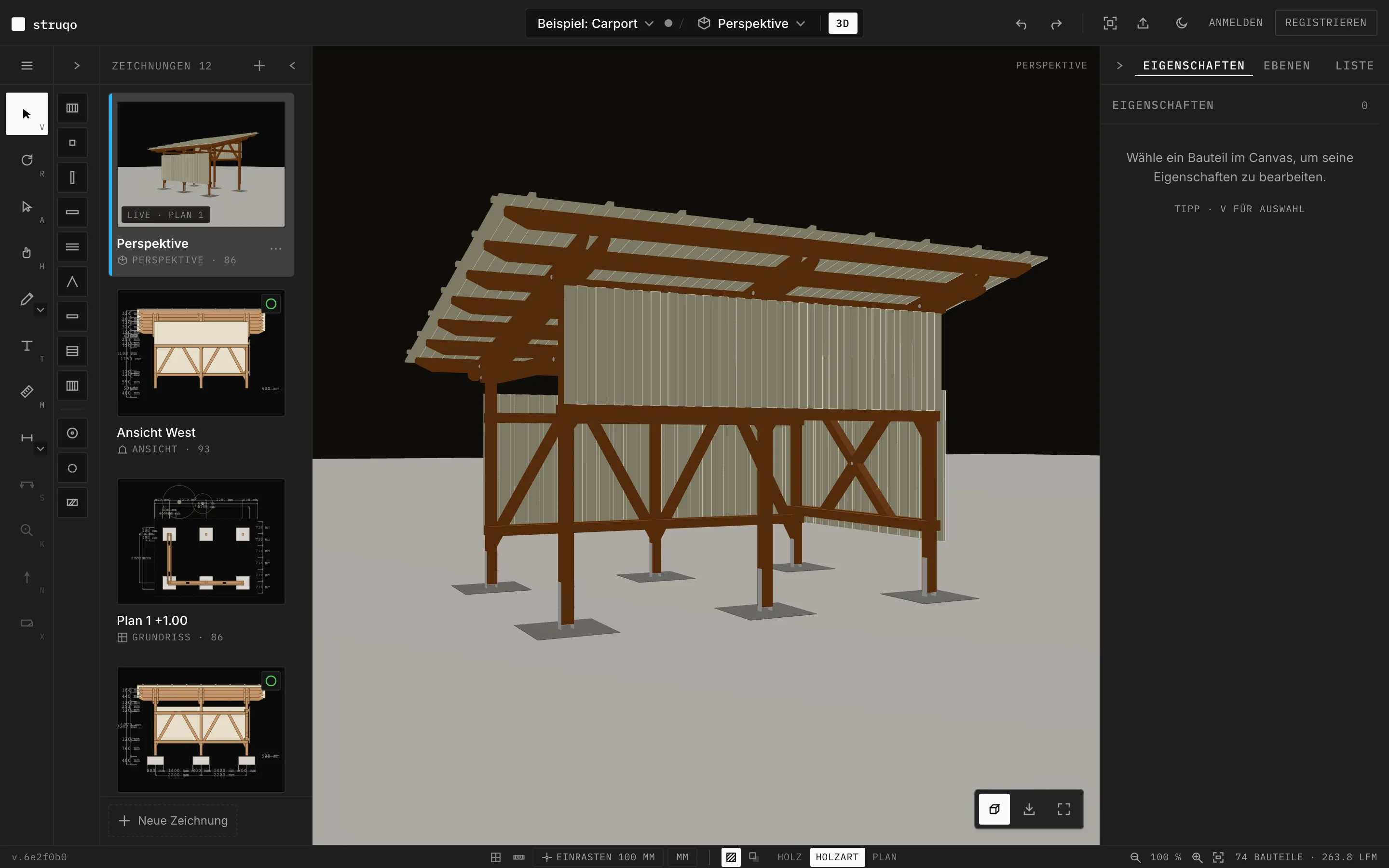Expand pen tool options chevron

coord(40,310)
